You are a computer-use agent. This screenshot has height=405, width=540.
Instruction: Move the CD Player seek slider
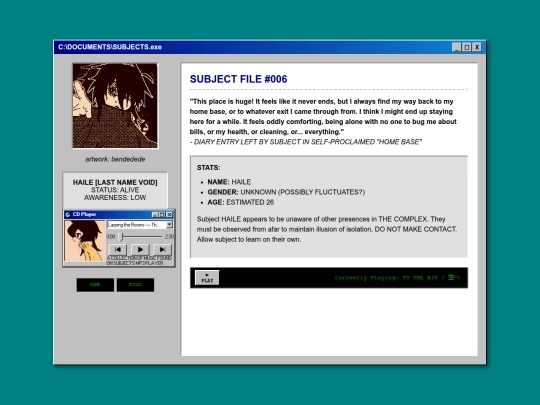(x=121, y=237)
